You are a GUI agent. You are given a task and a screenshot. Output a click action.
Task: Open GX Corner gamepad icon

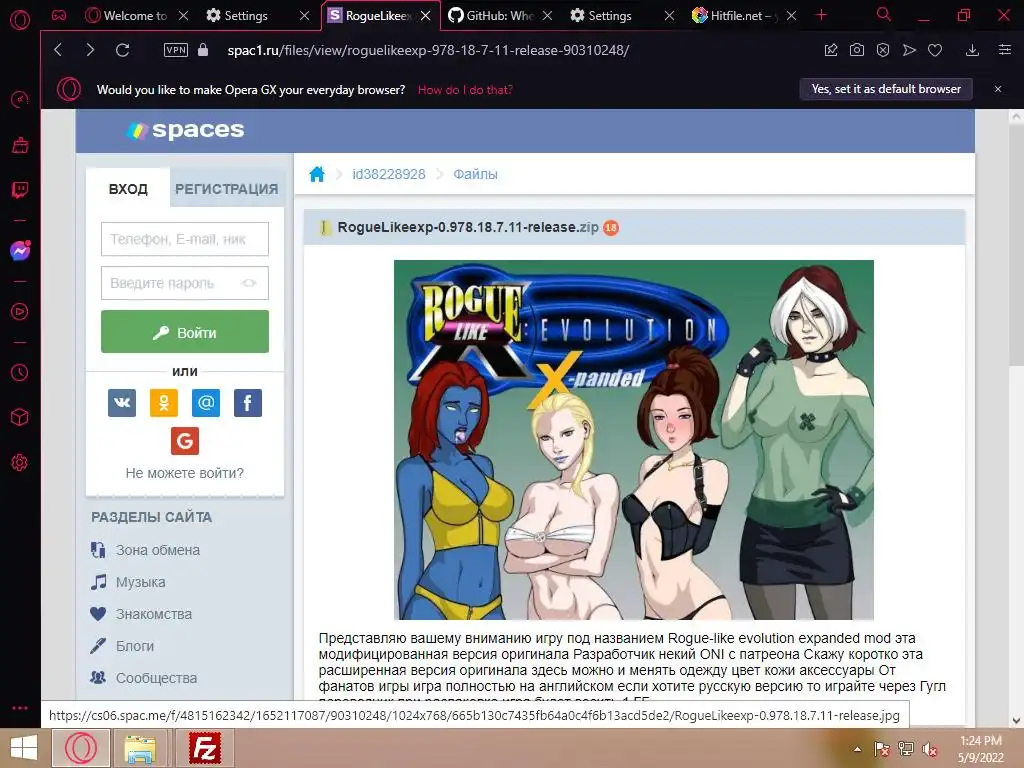click(59, 15)
